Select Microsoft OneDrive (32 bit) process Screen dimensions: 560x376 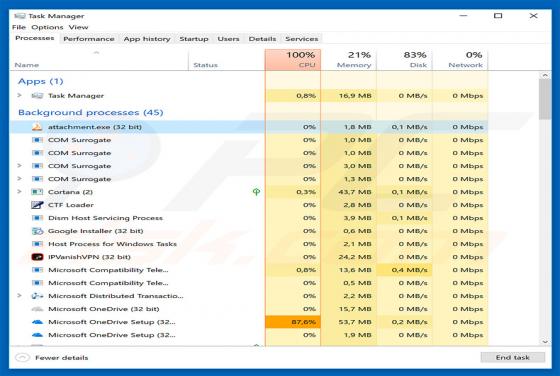pos(249,309)
